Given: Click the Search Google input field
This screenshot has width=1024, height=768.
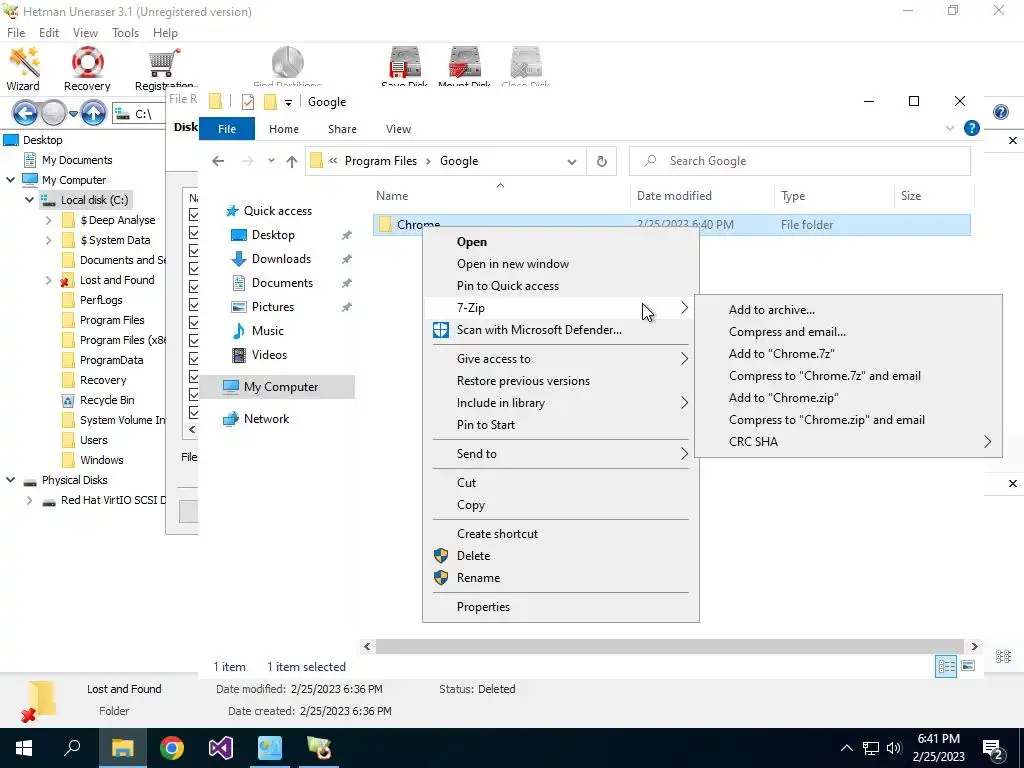Looking at the screenshot, I should (x=800, y=161).
